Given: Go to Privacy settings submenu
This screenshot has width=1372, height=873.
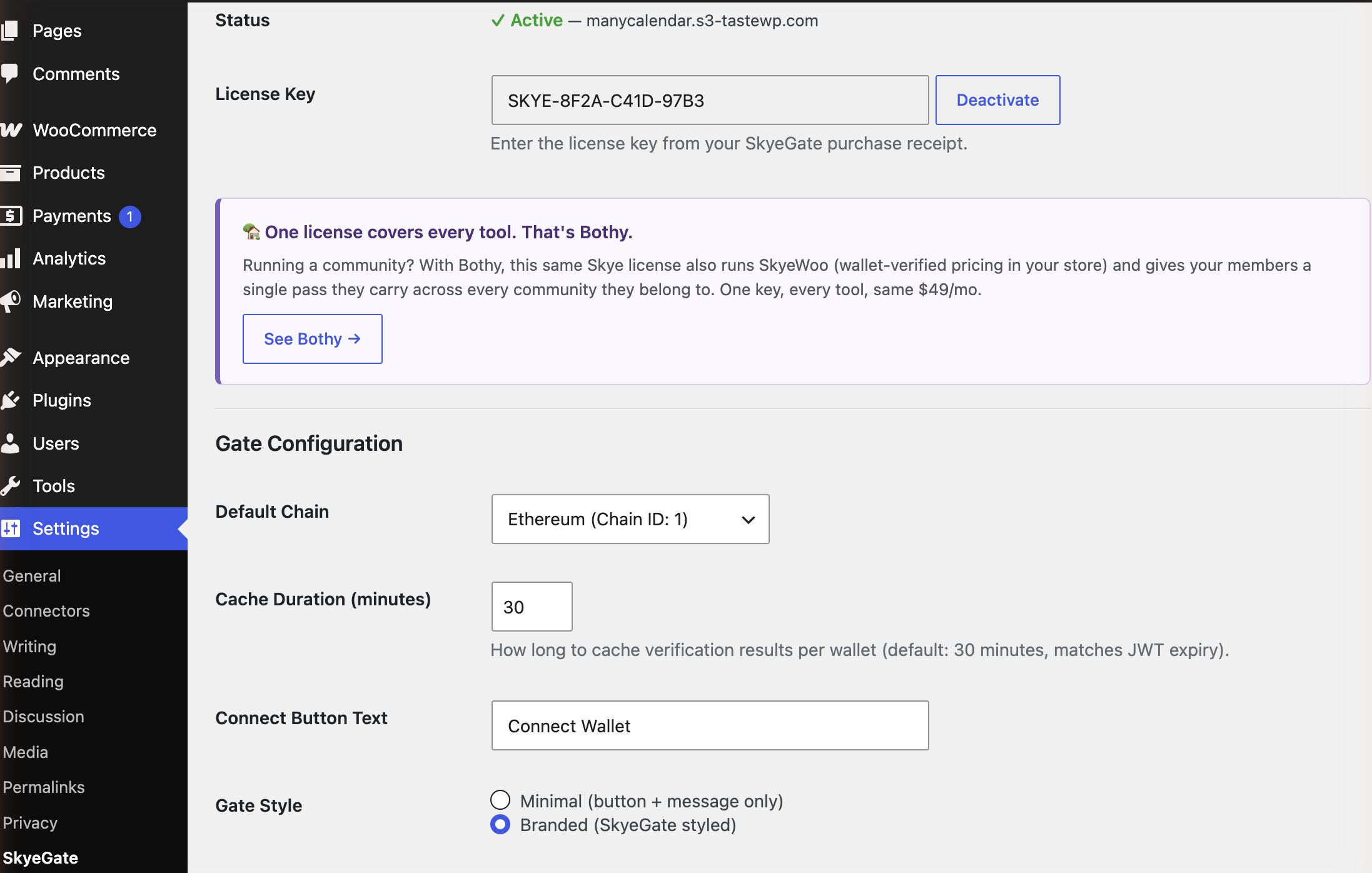Looking at the screenshot, I should (30, 823).
